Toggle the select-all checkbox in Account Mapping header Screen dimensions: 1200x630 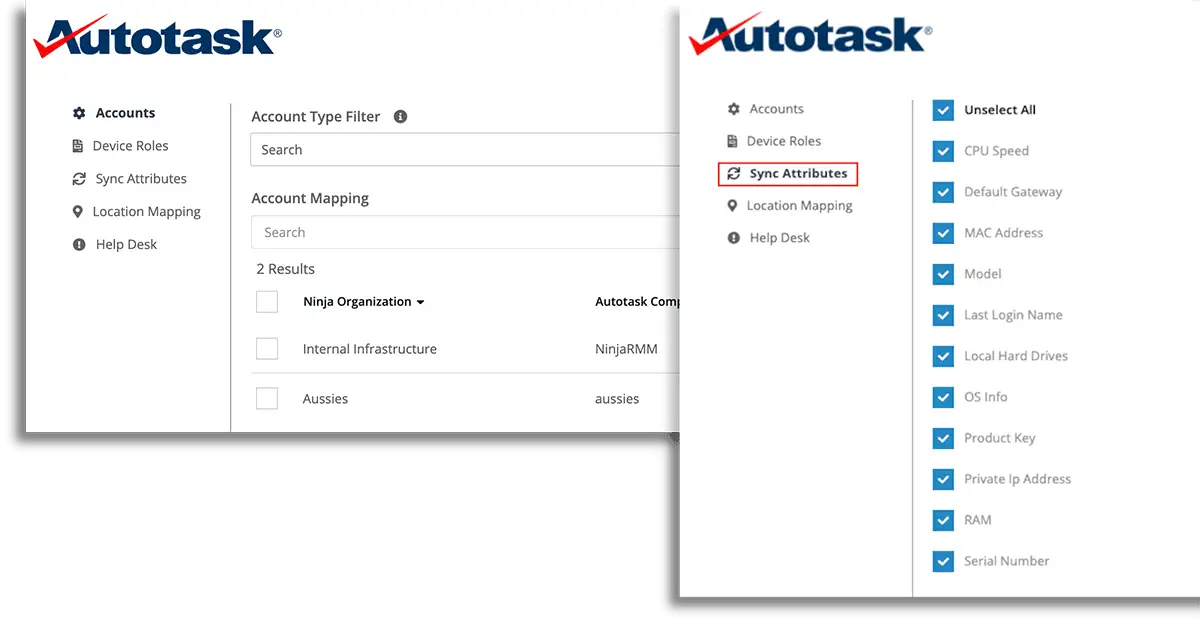pos(267,302)
